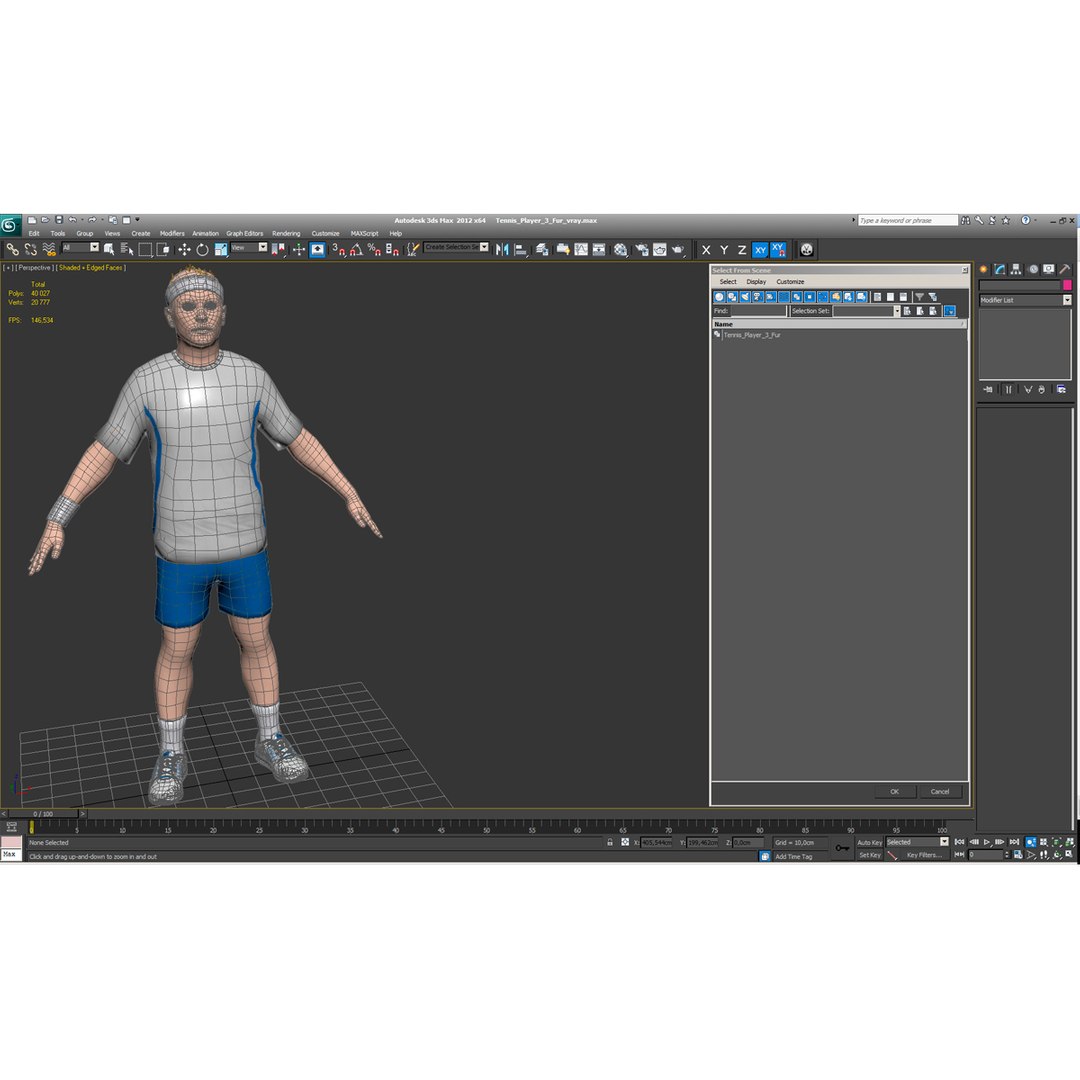Click the Unlink Selection tool
The image size is (1080, 1080).
pos(30,249)
